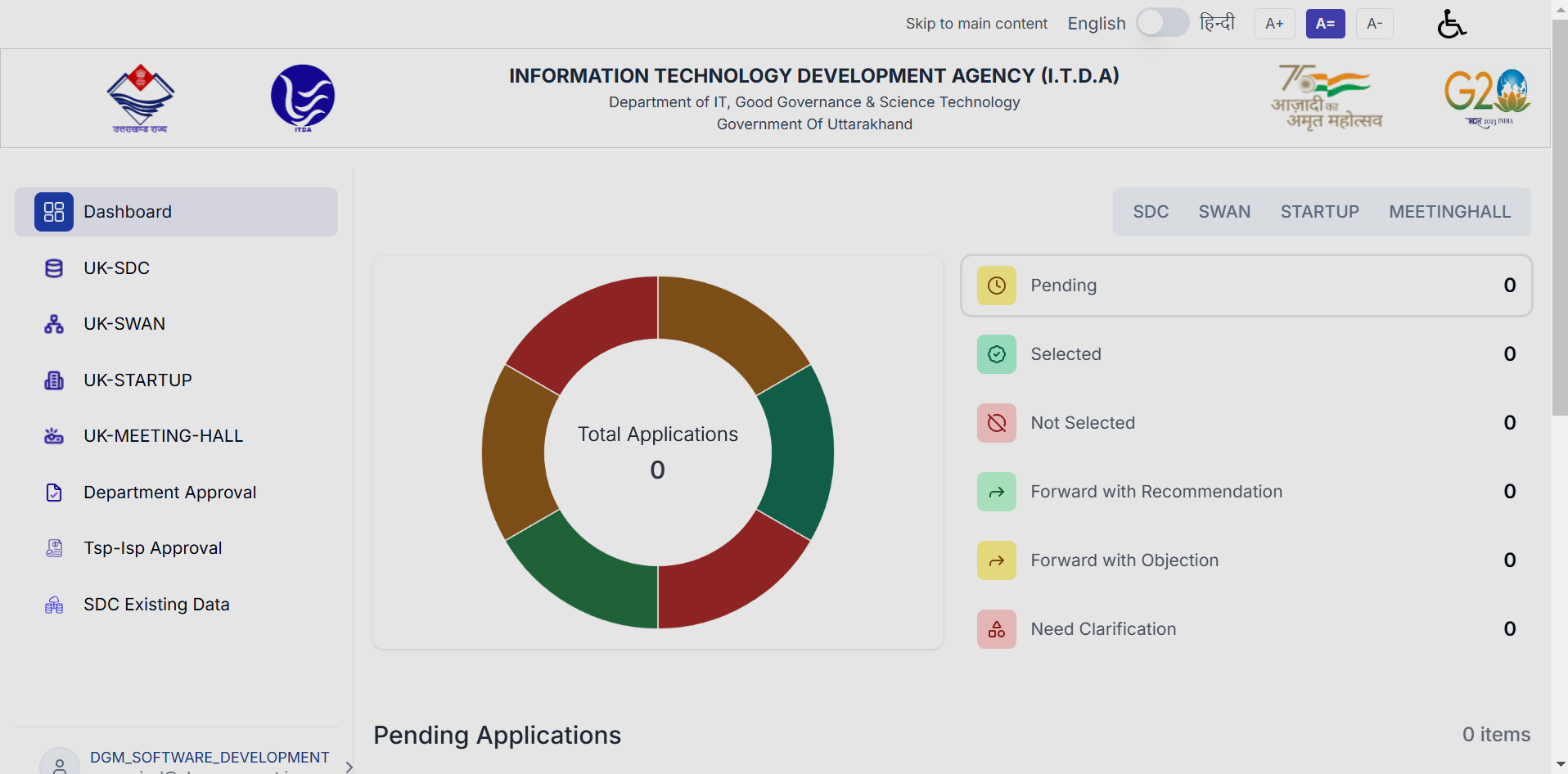1568x774 pixels.
Task: Open Tsp-Isp Approval menu item
Action: pyautogui.click(x=176, y=548)
